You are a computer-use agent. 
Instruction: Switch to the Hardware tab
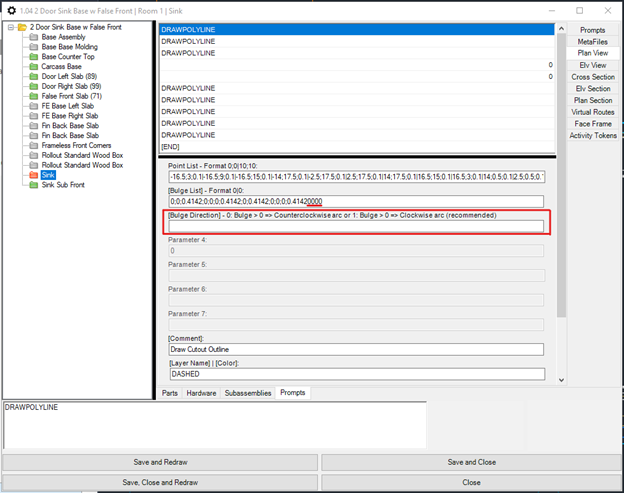[x=201, y=393]
